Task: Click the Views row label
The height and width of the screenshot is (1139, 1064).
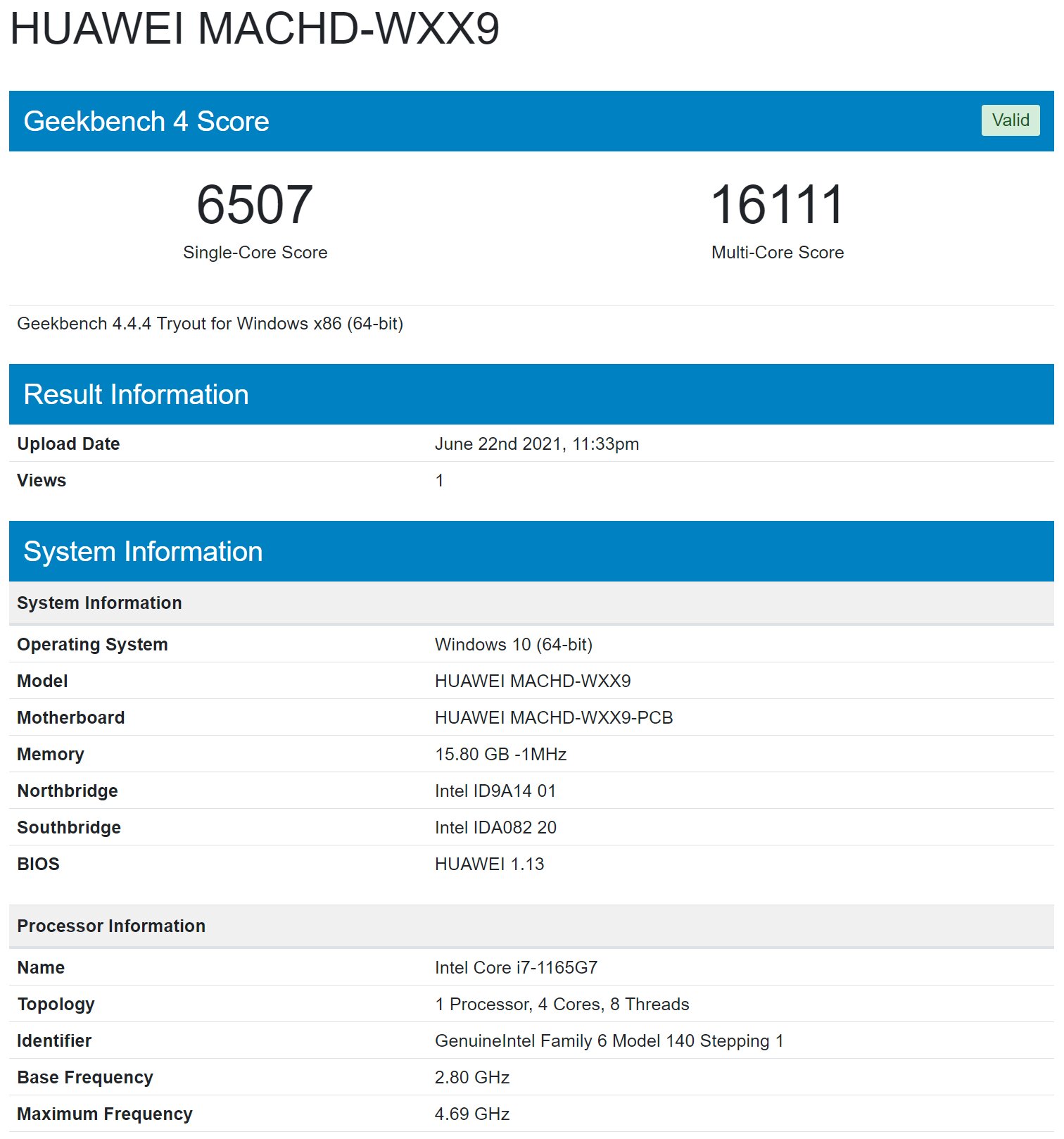Action: (42, 481)
